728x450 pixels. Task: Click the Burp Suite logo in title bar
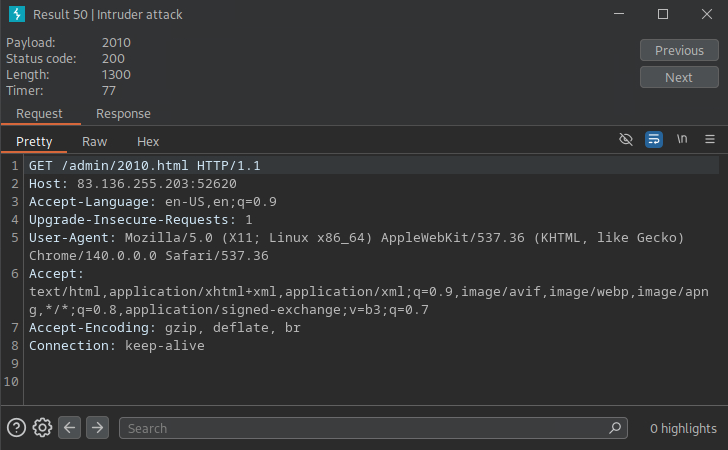coord(17,15)
